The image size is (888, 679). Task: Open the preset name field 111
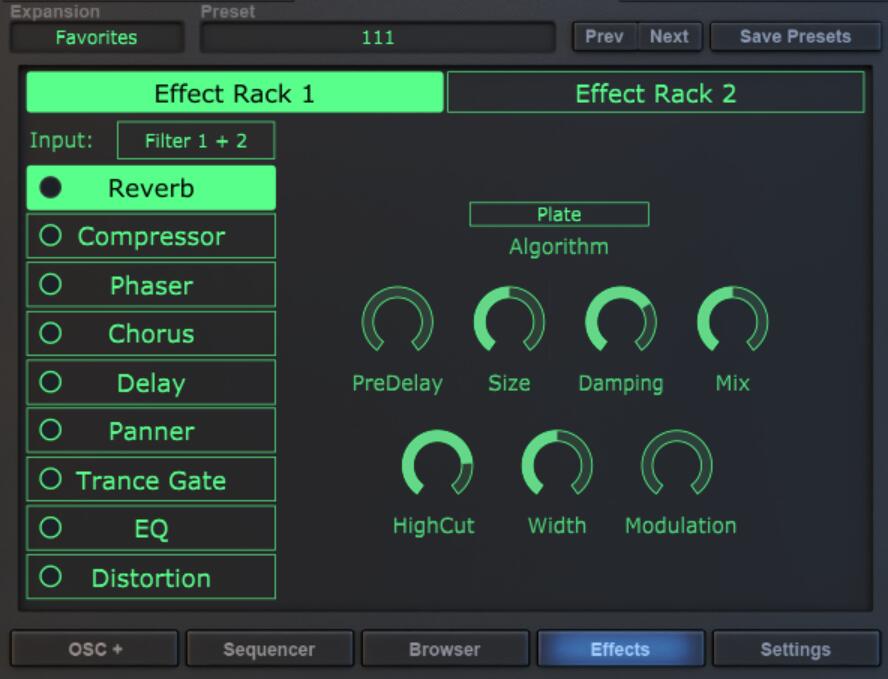pyautogui.click(x=378, y=37)
